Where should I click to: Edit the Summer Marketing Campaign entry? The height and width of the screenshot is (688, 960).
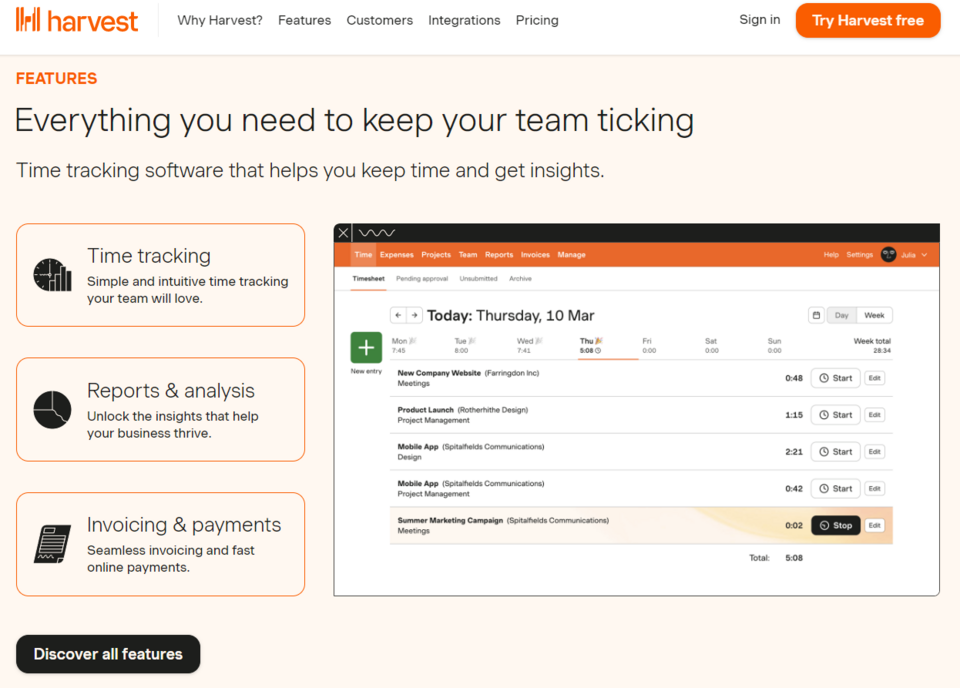pos(875,525)
